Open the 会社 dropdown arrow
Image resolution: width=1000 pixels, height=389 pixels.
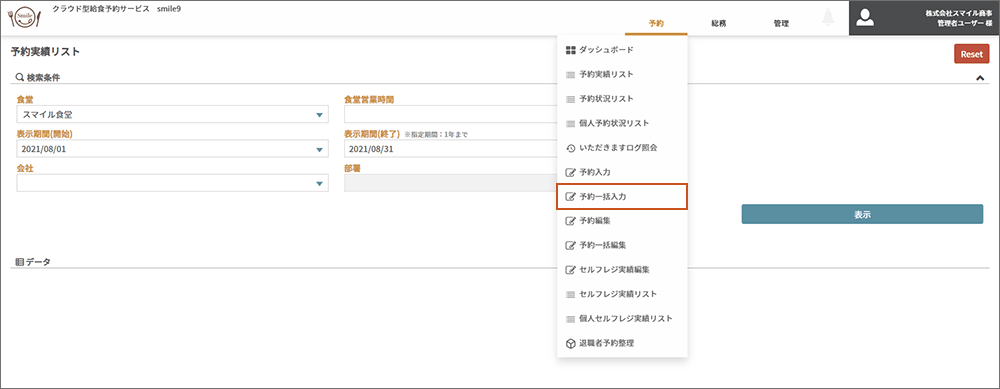click(x=320, y=184)
